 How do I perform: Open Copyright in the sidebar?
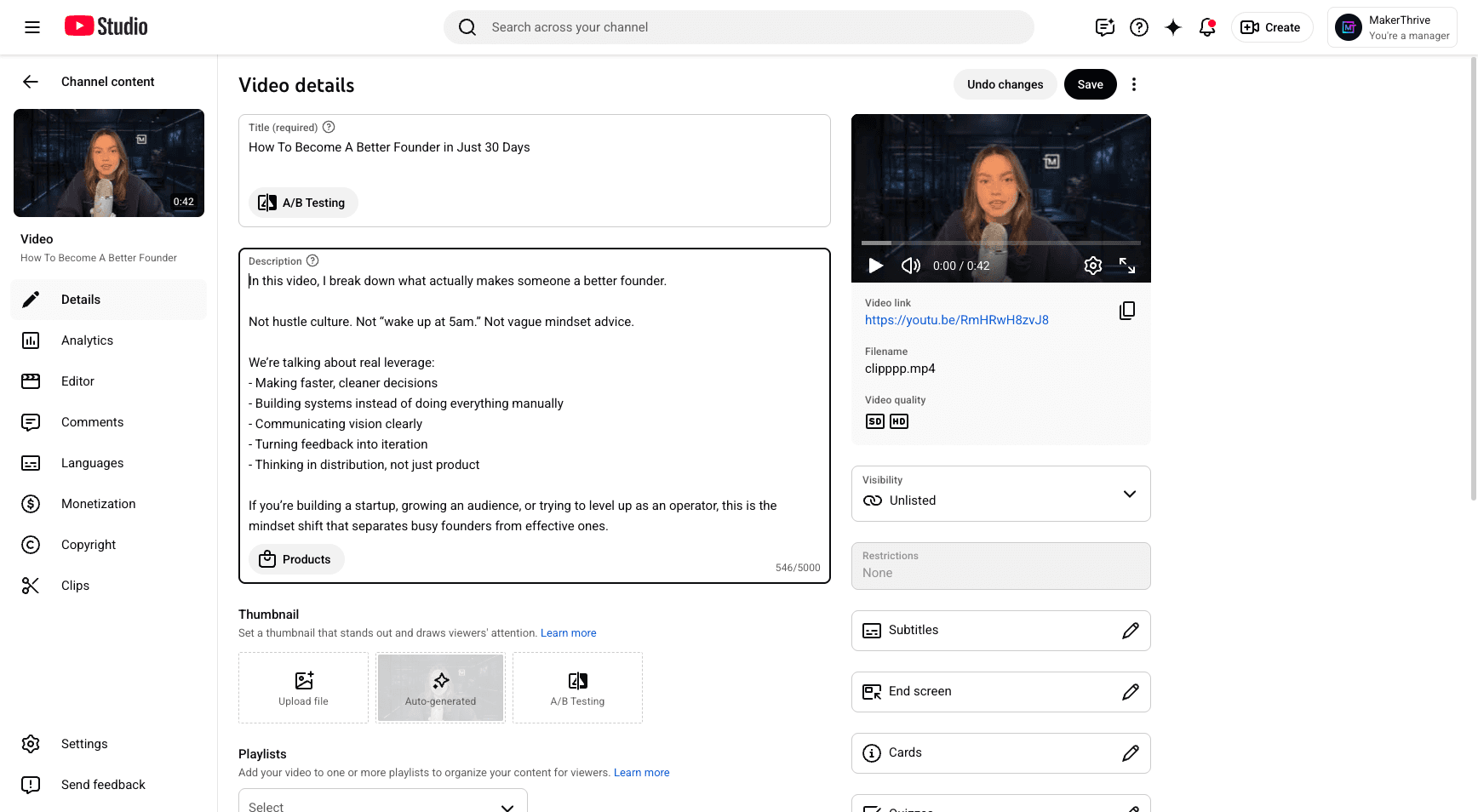pyautogui.click(x=109, y=545)
